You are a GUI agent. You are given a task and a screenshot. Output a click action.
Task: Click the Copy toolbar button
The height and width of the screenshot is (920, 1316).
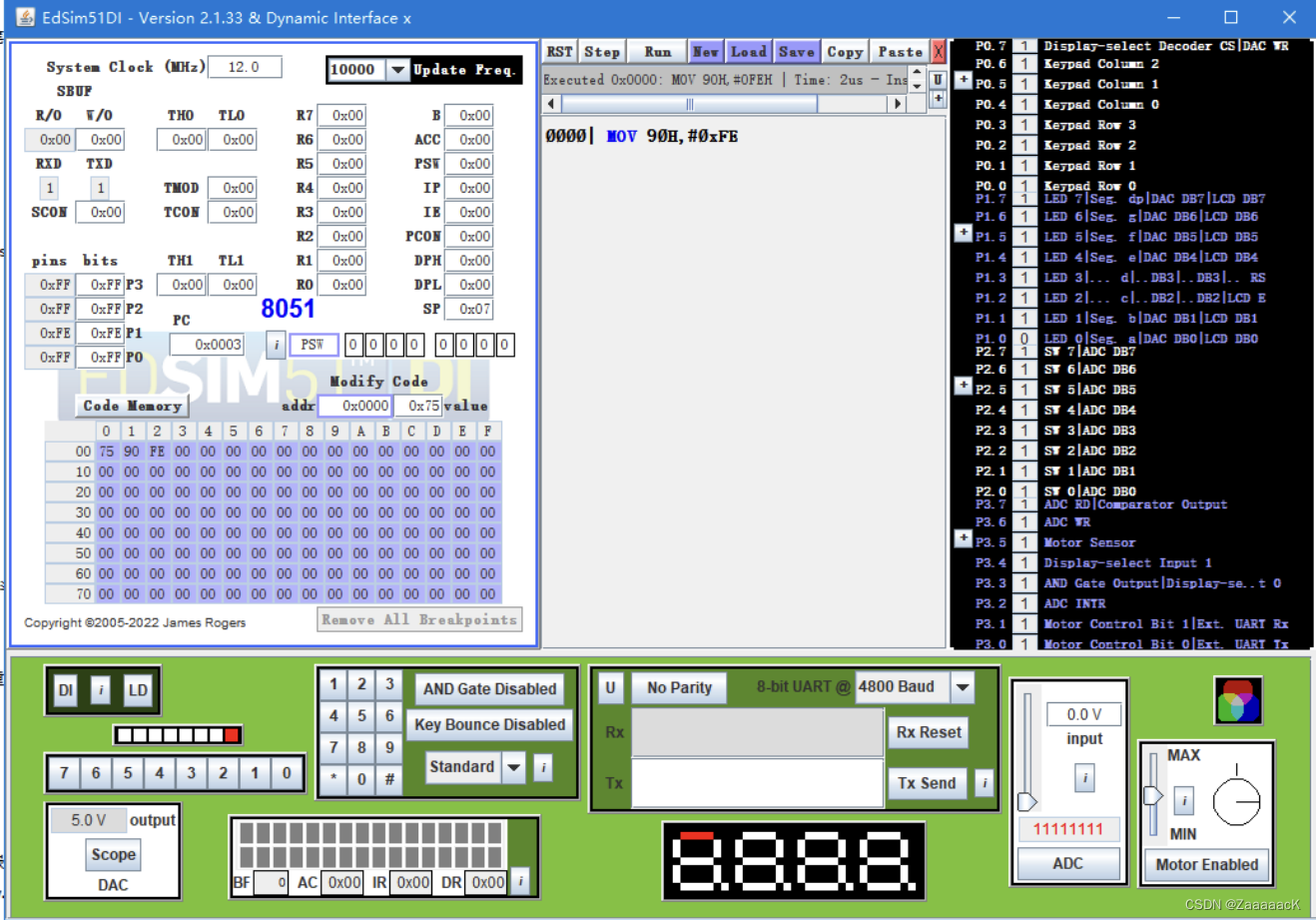click(845, 51)
